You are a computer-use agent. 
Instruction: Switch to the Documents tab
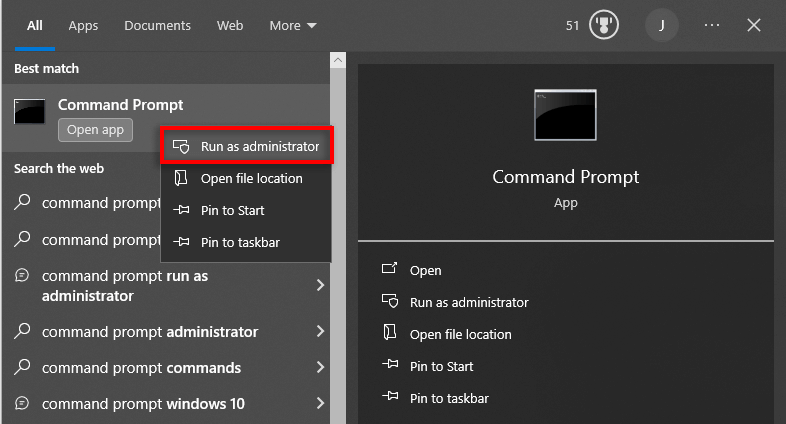[x=157, y=26]
